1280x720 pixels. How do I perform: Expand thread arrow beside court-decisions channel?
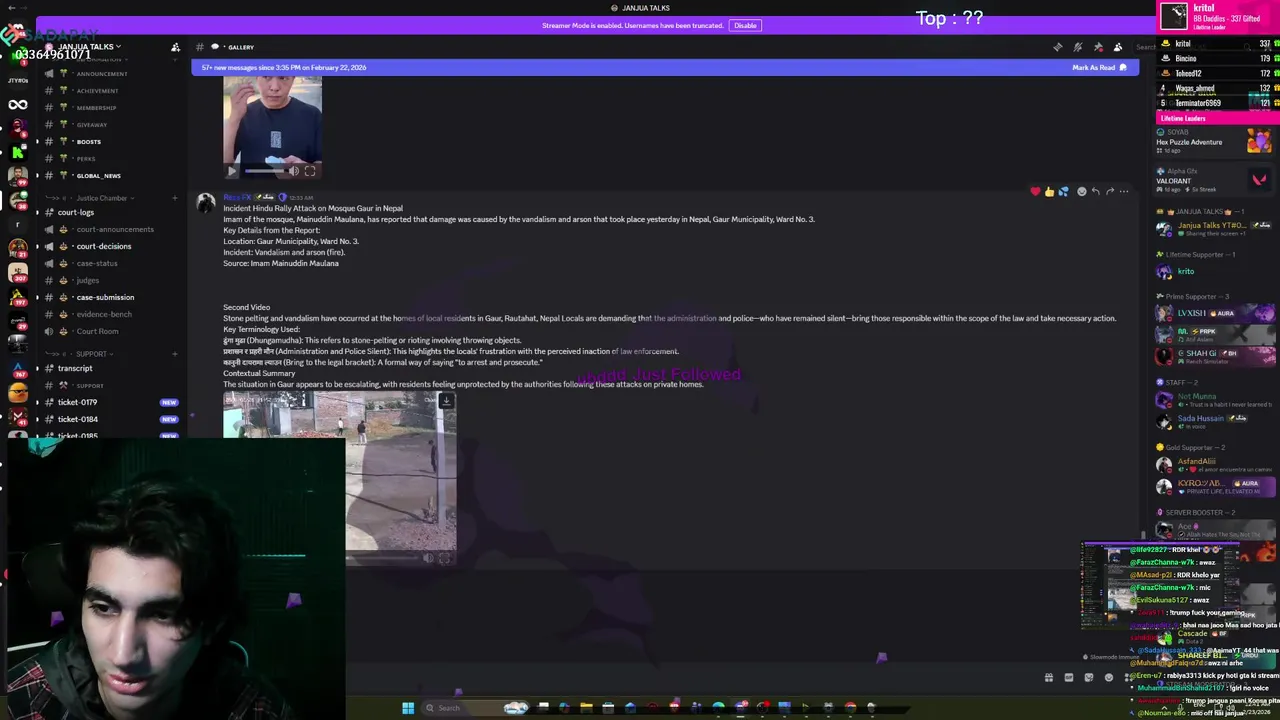pos(37,246)
